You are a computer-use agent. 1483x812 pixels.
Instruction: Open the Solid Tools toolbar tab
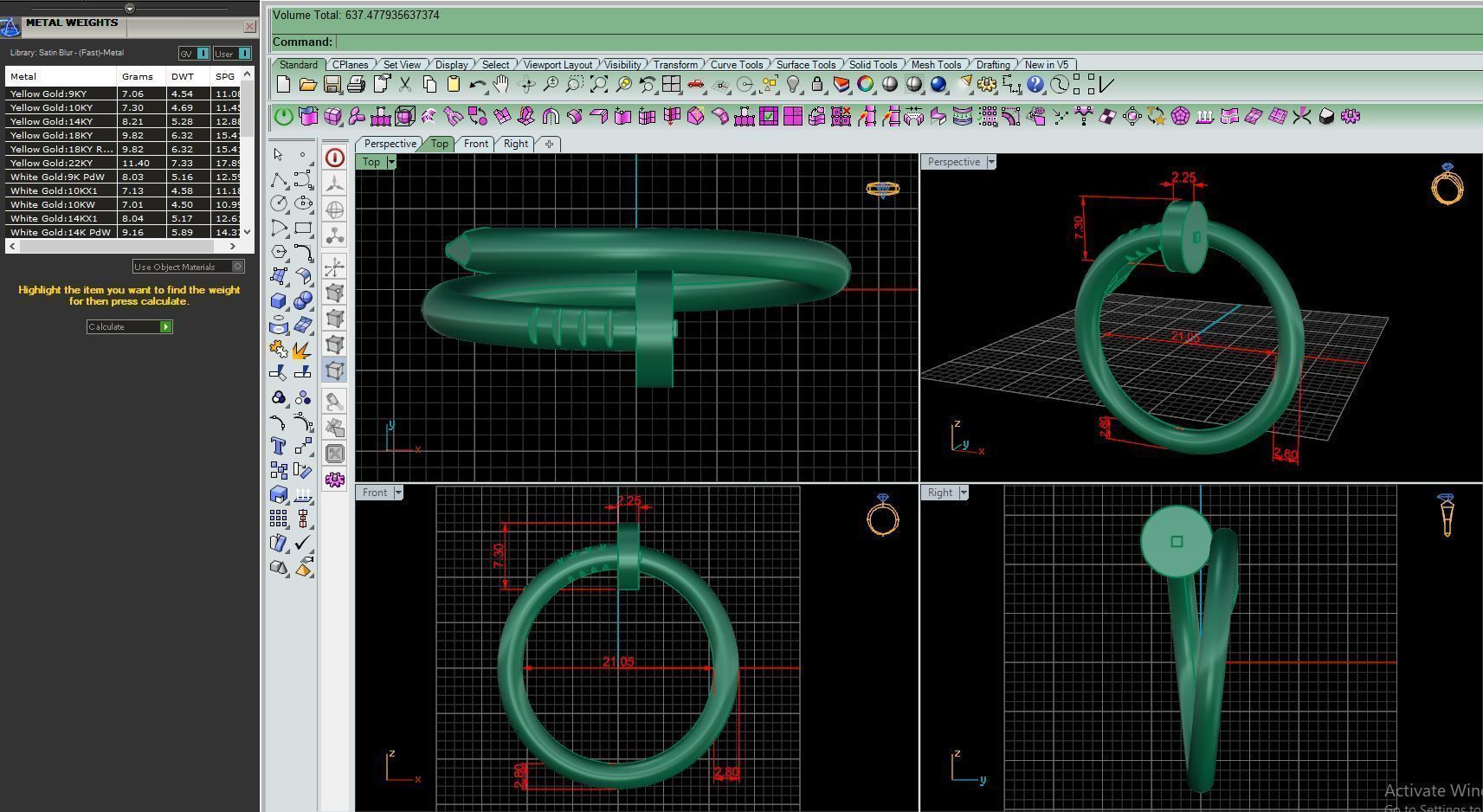[873, 65]
